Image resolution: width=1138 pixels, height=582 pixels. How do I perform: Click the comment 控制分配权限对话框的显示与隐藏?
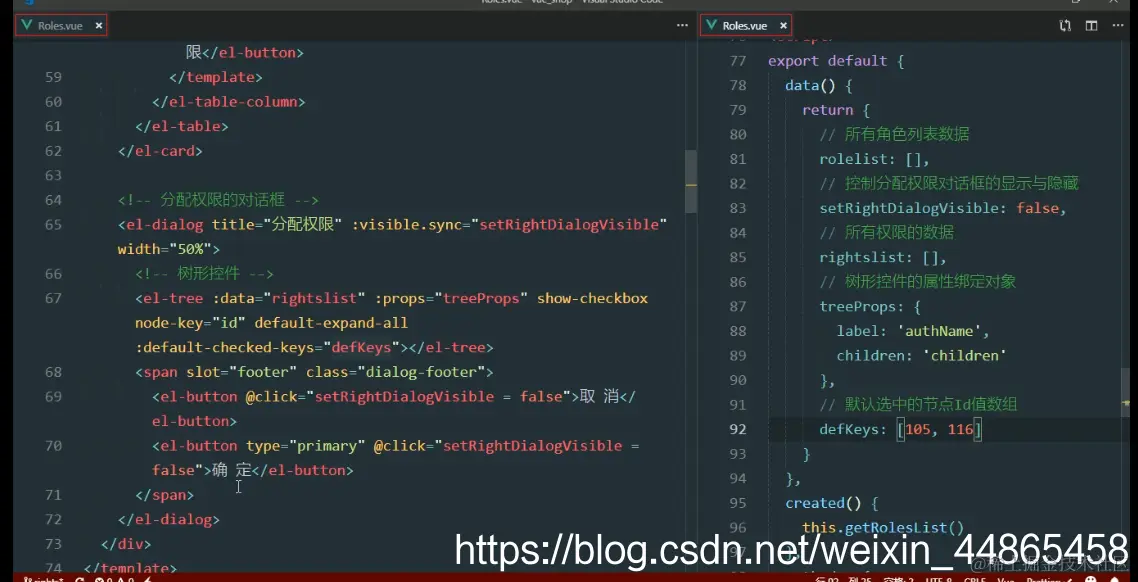point(949,184)
